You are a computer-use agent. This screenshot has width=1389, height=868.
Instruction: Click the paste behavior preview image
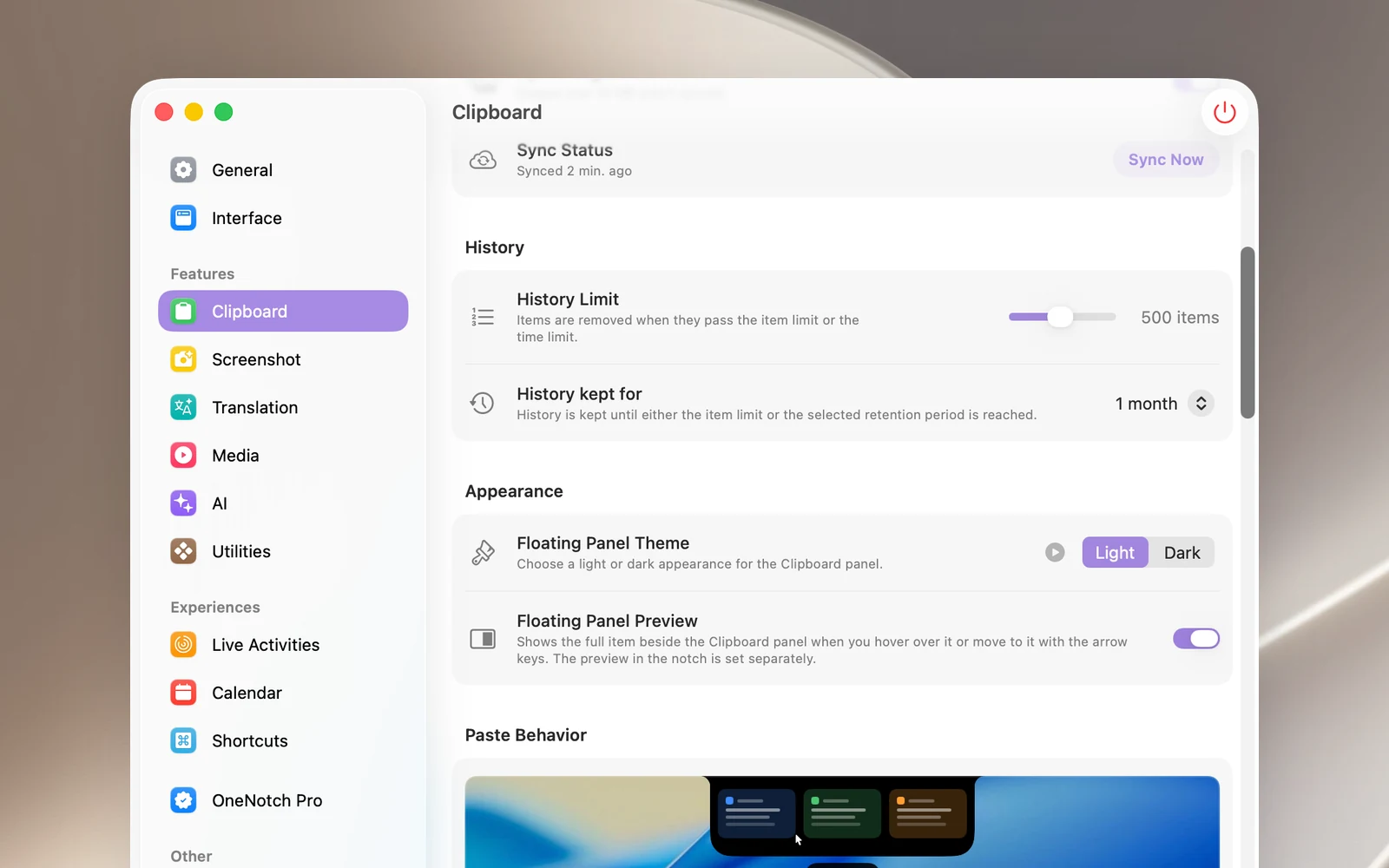coord(842,821)
